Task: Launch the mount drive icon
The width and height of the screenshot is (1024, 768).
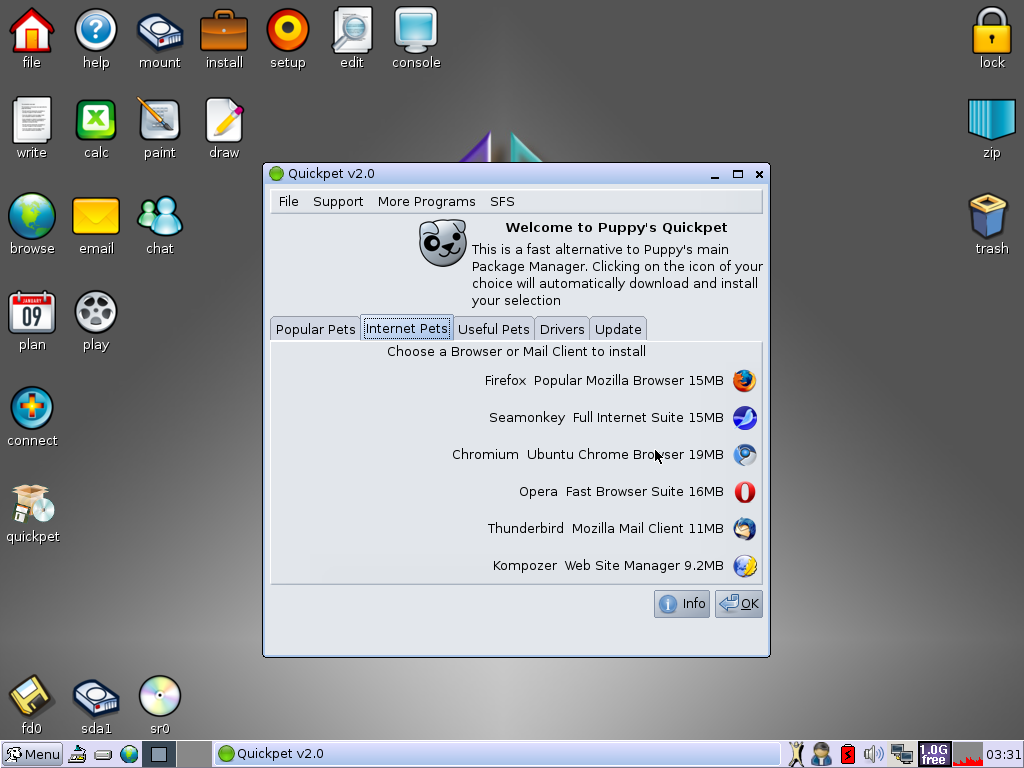Action: pos(159,38)
